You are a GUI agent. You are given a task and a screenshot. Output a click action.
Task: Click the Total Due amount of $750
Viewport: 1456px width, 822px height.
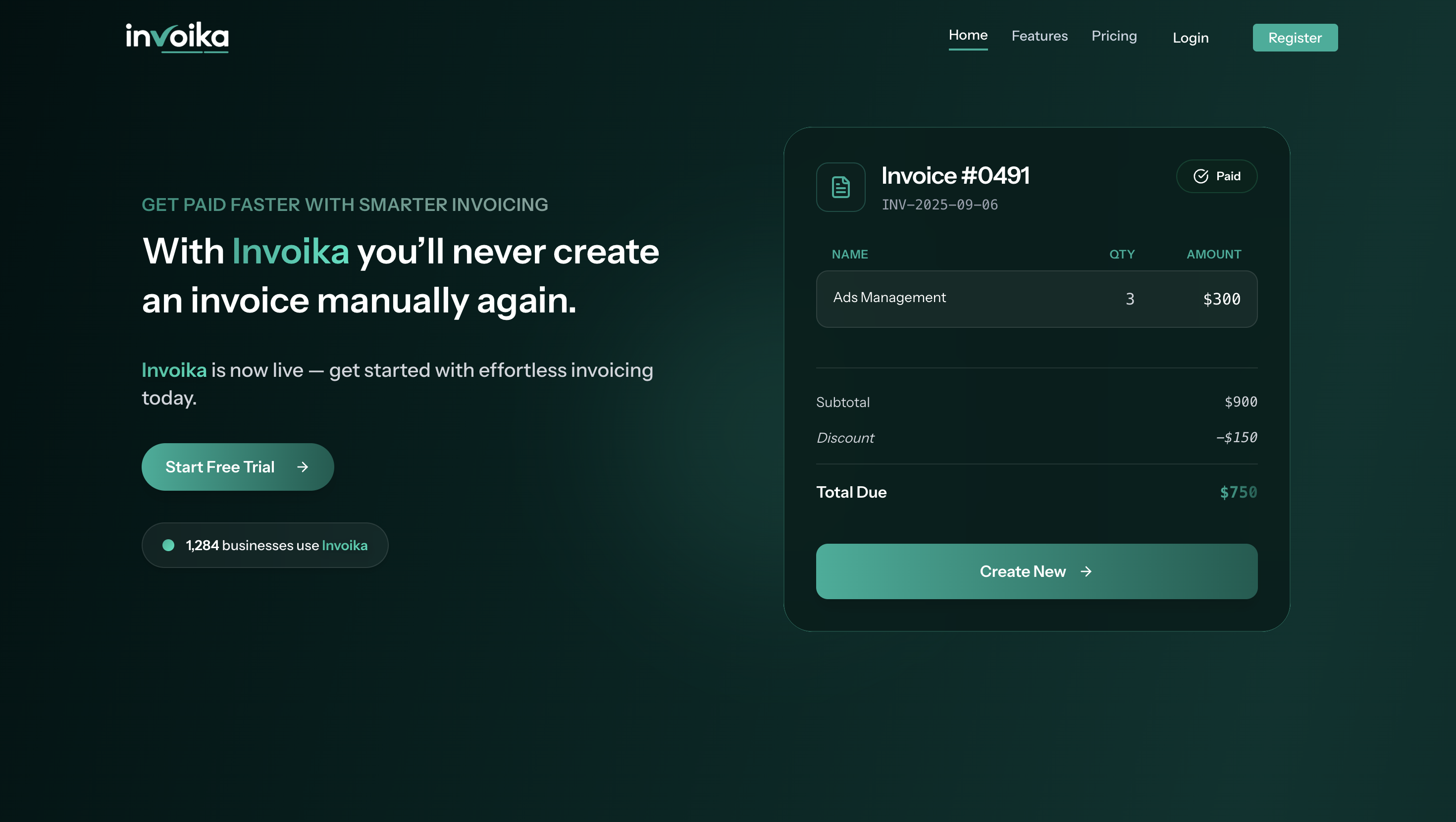click(x=1239, y=492)
